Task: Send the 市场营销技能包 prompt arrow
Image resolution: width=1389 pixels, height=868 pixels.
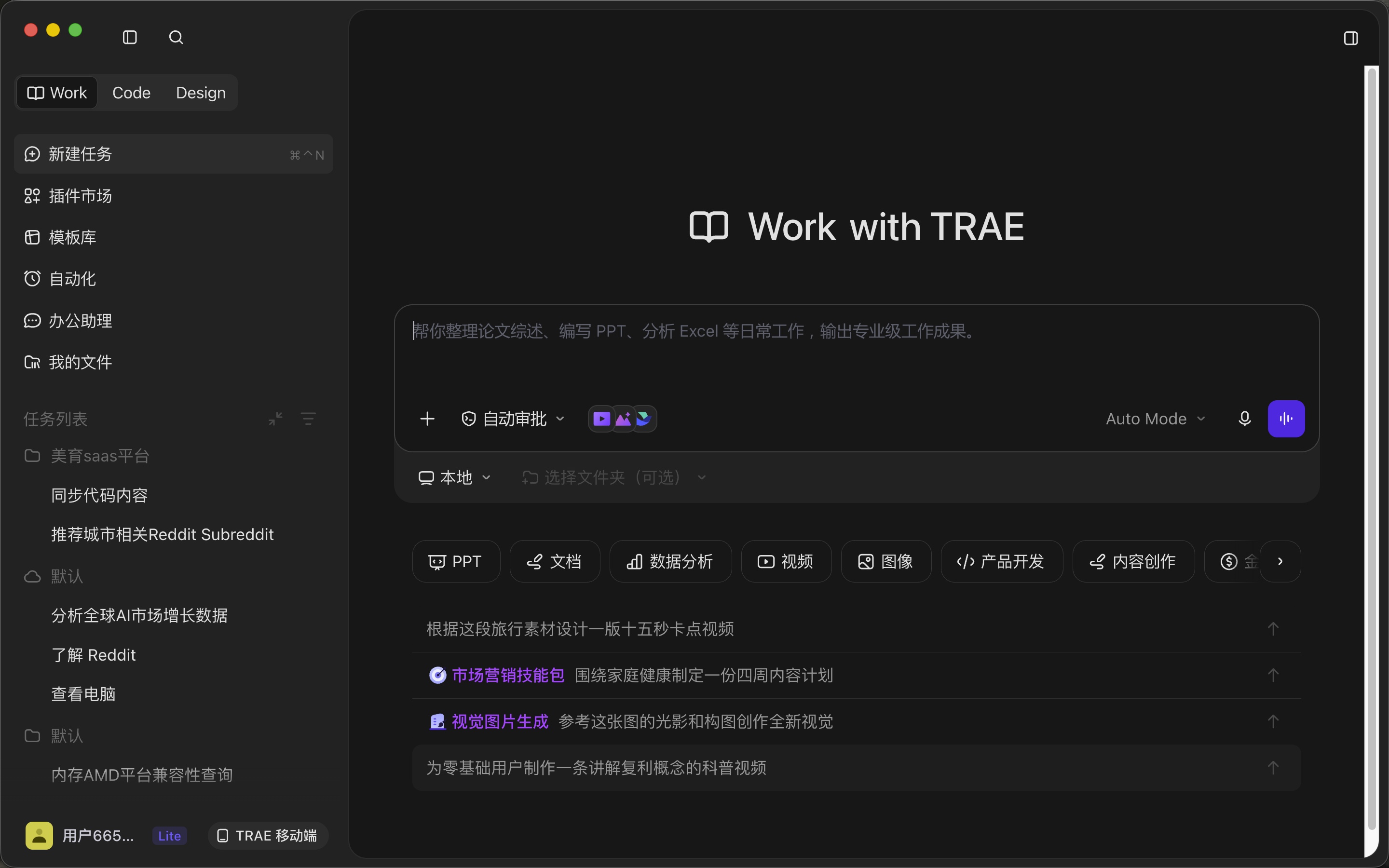Action: click(1273, 675)
